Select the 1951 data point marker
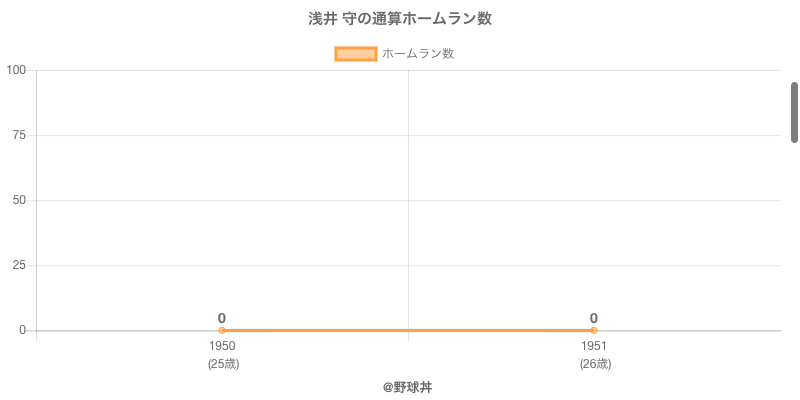The height and width of the screenshot is (400, 800). coord(594,330)
